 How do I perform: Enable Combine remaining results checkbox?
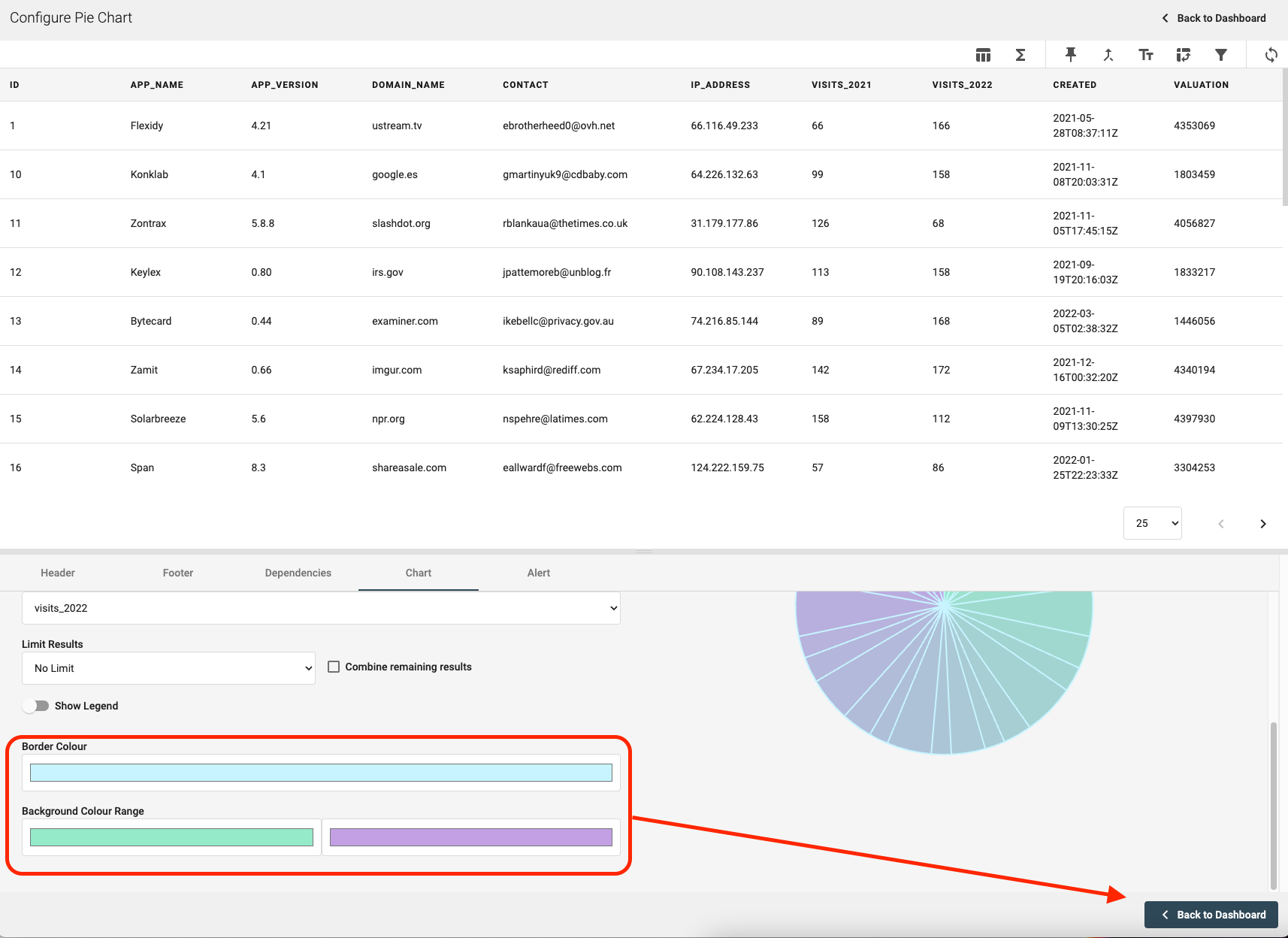click(334, 667)
